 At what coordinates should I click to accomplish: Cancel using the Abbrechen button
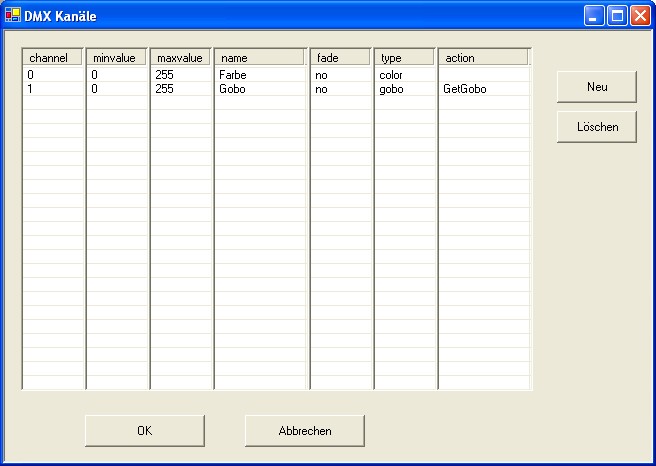pyautogui.click(x=304, y=431)
